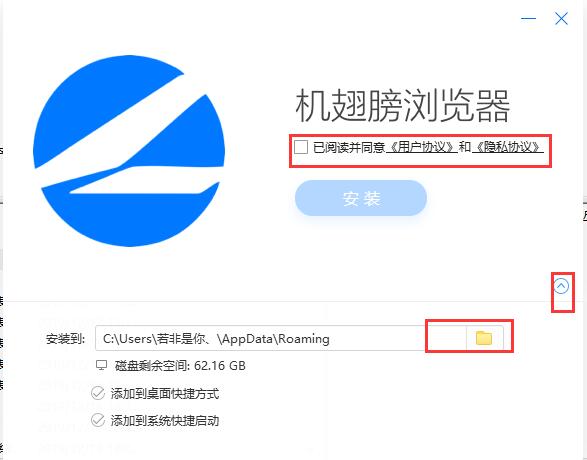The width and height of the screenshot is (587, 460).
Task: Click the 磁盘剩余空间: 62.16 GB text
Action: [x=180, y=365]
